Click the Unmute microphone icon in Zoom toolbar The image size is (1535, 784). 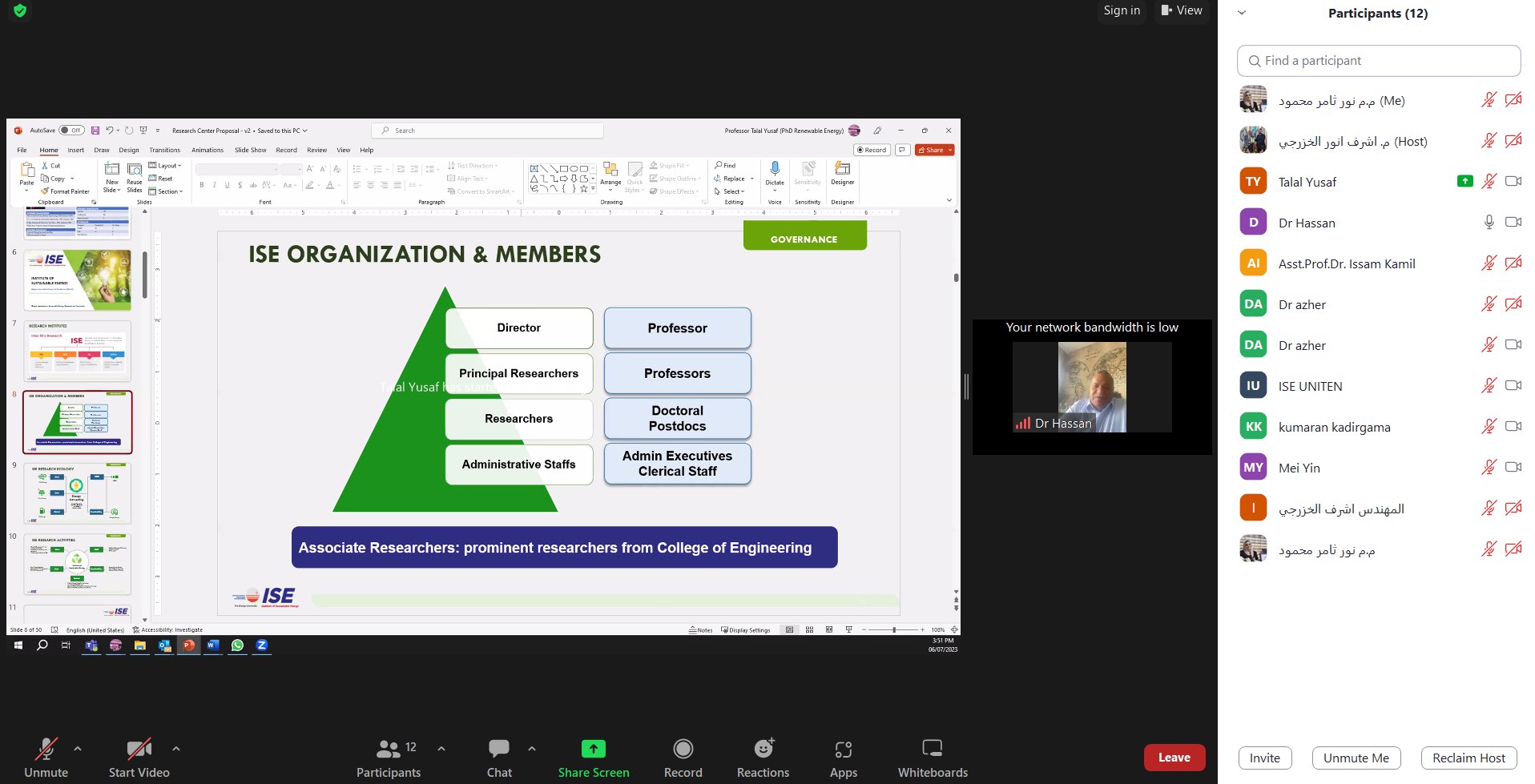[x=46, y=748]
